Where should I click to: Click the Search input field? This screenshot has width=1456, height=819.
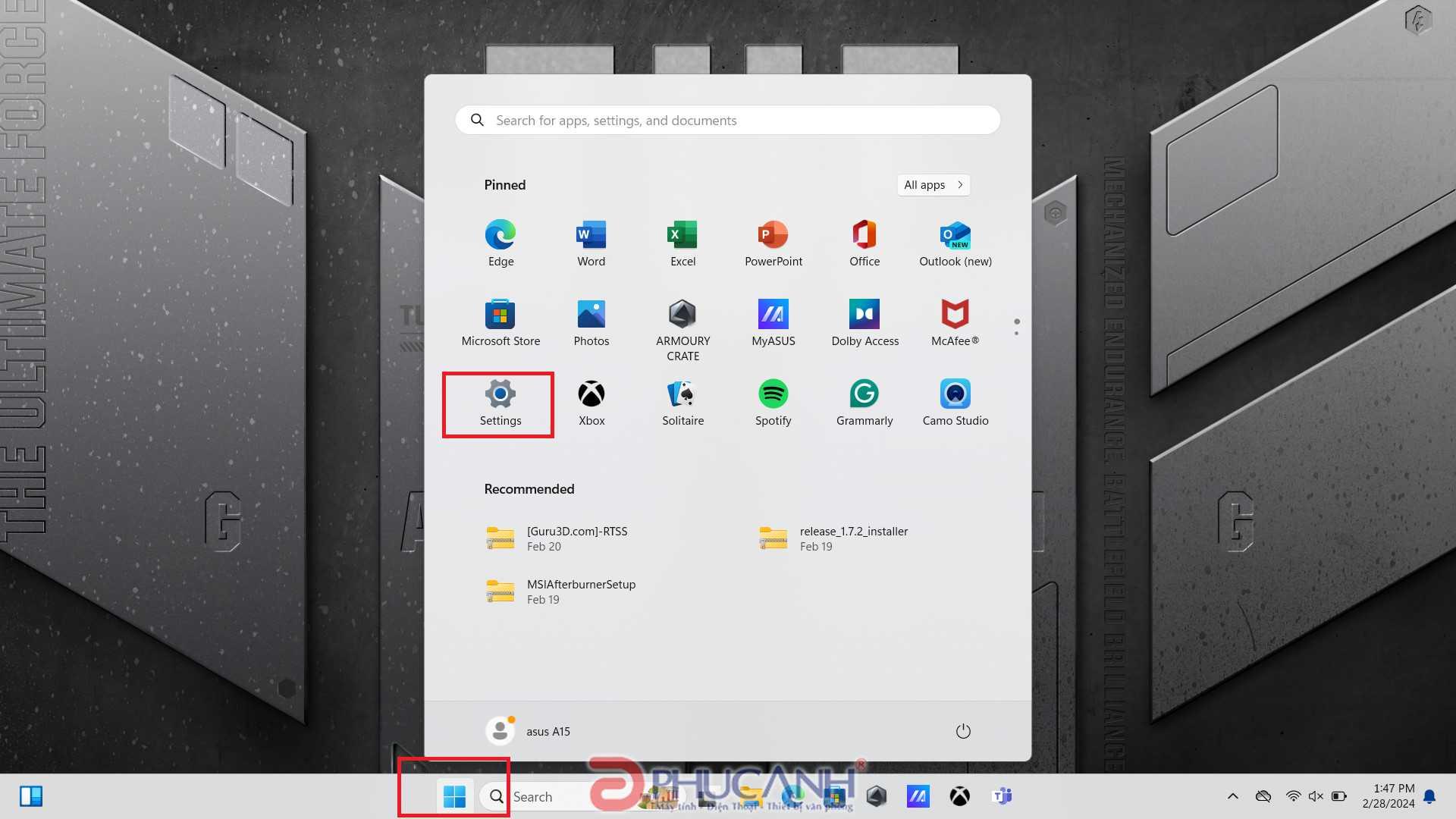tap(728, 120)
